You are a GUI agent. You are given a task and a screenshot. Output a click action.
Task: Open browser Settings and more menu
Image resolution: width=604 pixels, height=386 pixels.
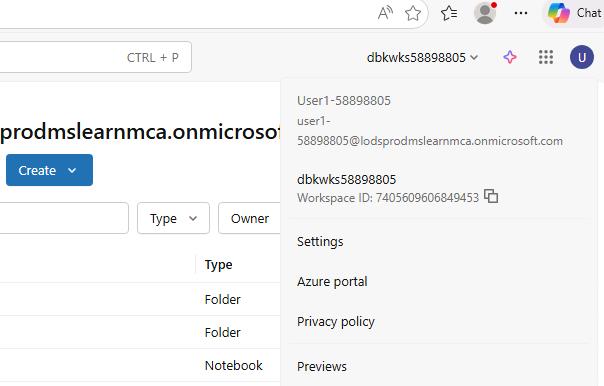click(x=521, y=13)
